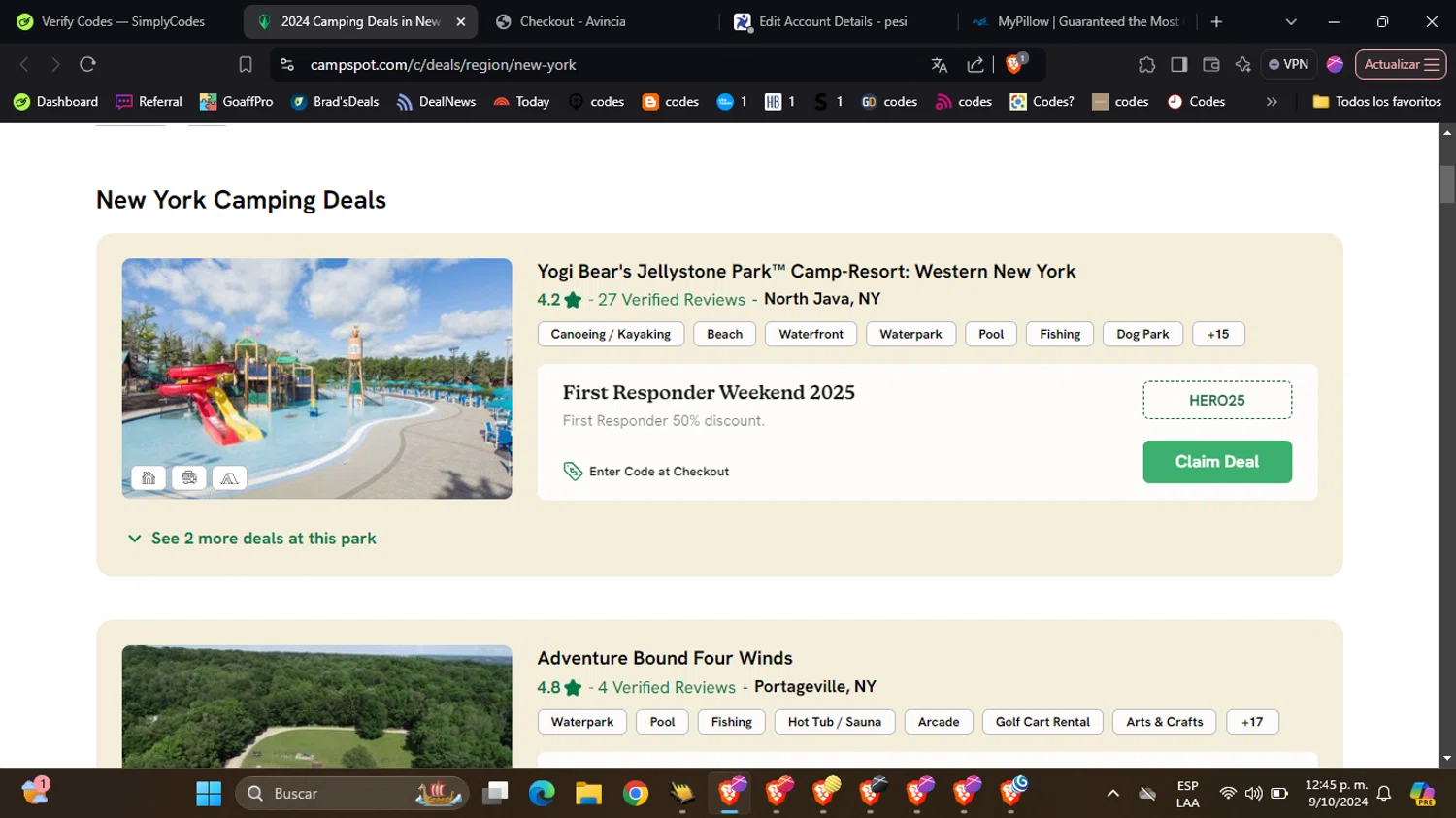This screenshot has width=1456, height=818.
Task: Open the translate page icon
Action: (x=939, y=65)
